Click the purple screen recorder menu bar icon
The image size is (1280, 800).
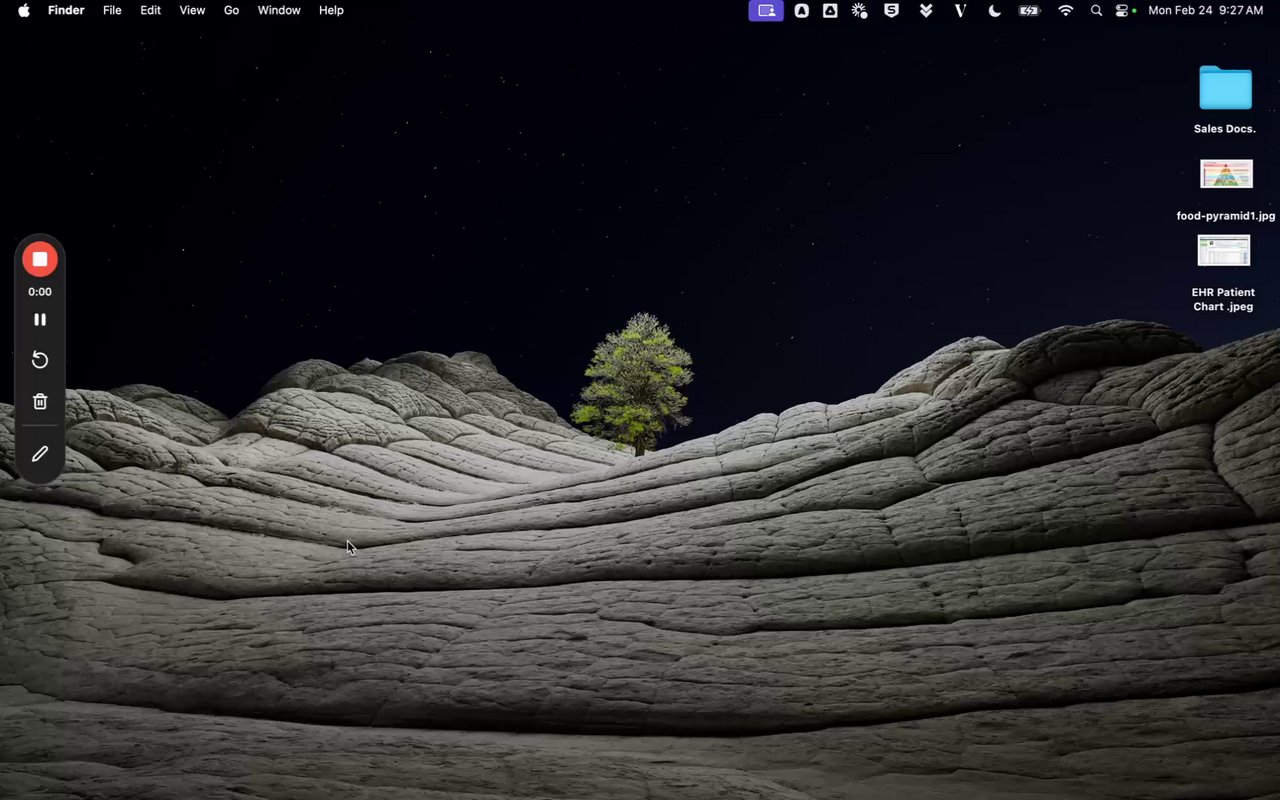click(766, 10)
